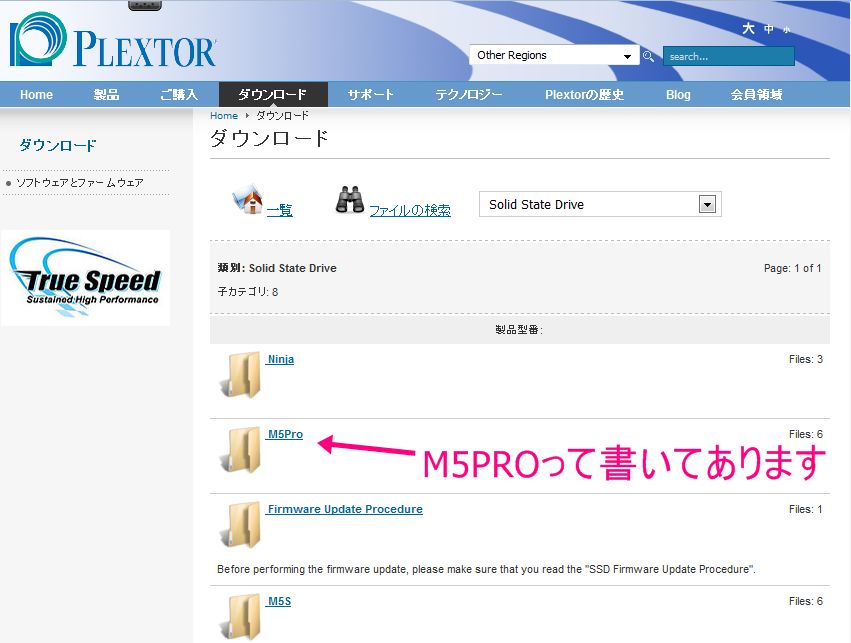Click the search input field
This screenshot has height=643, width=851.
(x=728, y=56)
